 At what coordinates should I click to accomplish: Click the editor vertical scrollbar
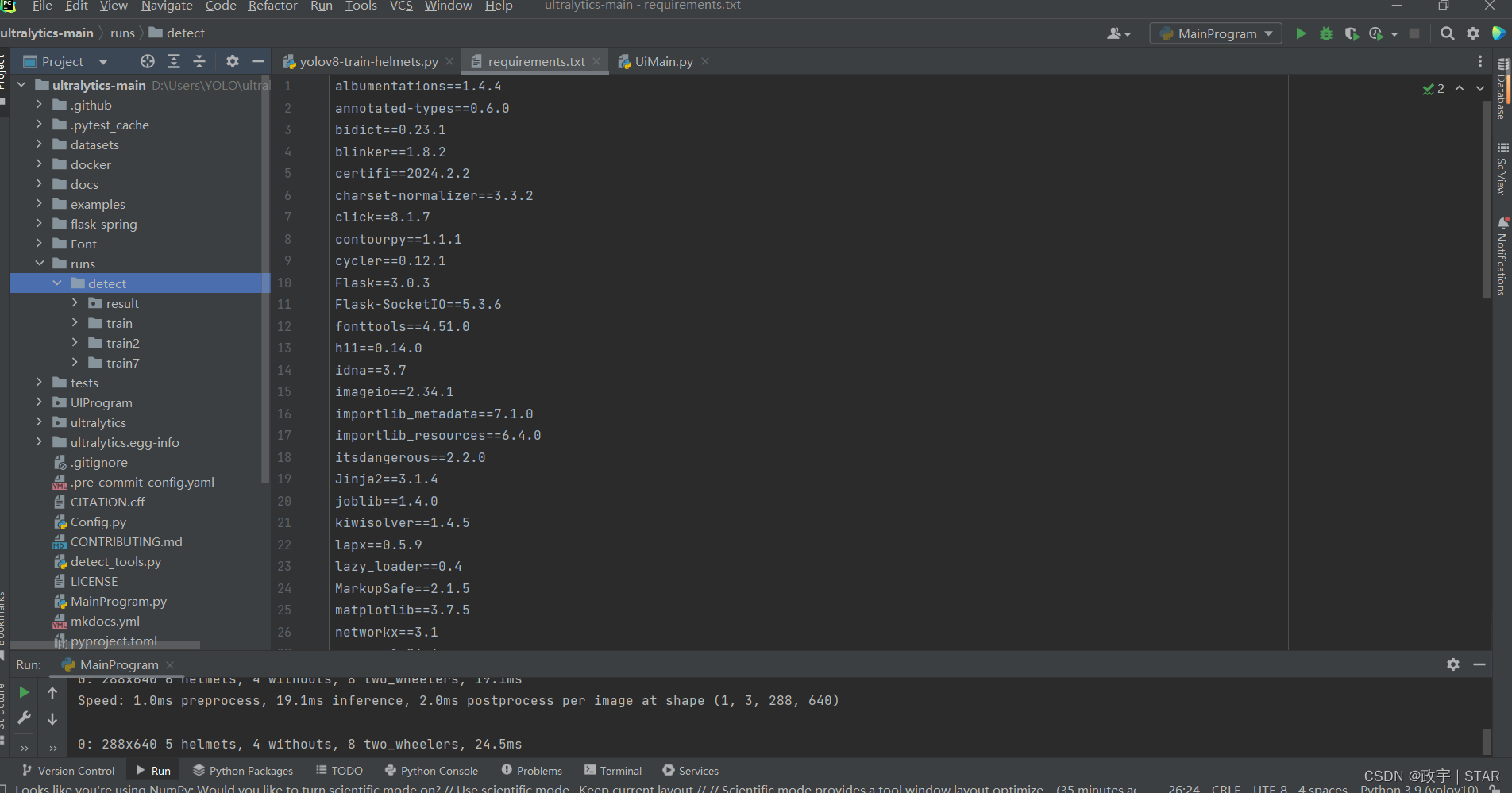[x=1486, y=198]
